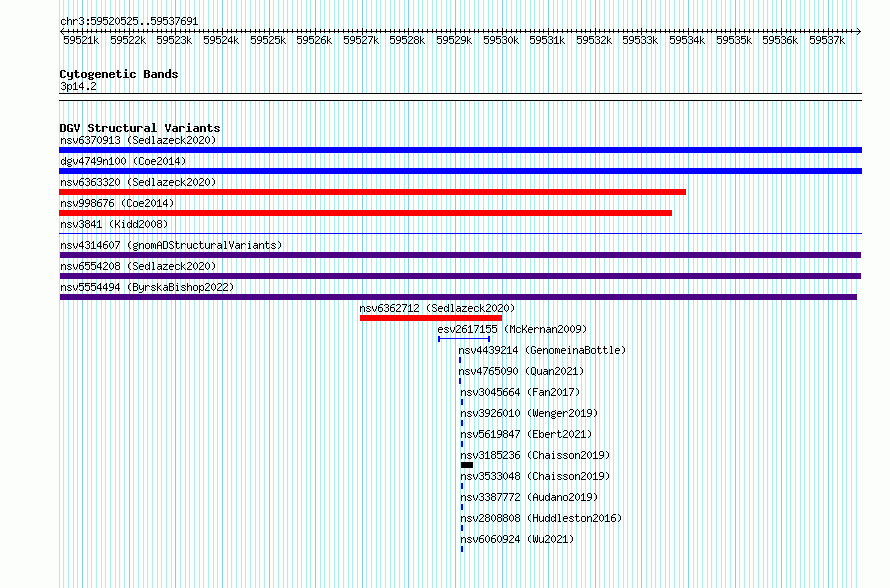Click the nsv6370913 (Sedlazeck2020) label
Image resolution: width=890 pixels, height=588 pixels.
(x=138, y=140)
